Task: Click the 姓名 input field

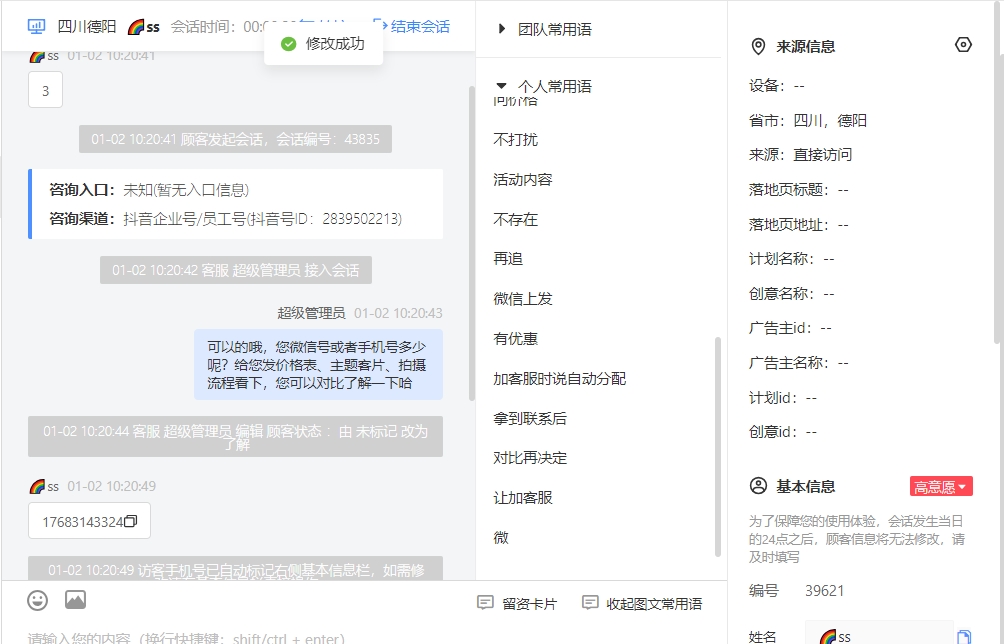Action: (879, 634)
